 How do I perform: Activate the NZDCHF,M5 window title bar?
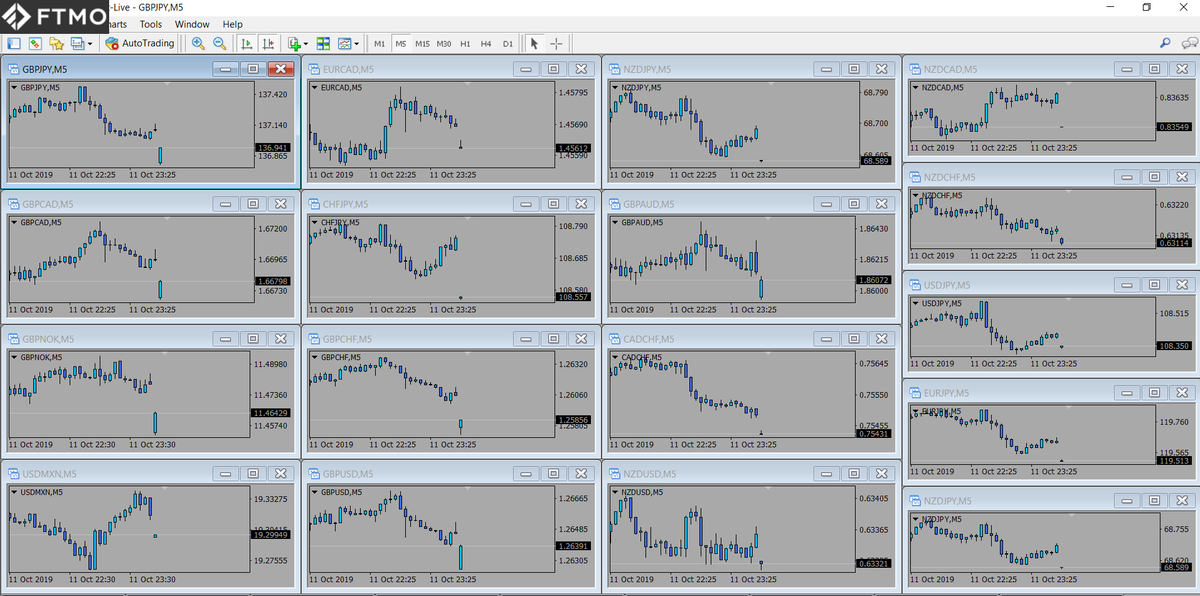(x=1051, y=177)
